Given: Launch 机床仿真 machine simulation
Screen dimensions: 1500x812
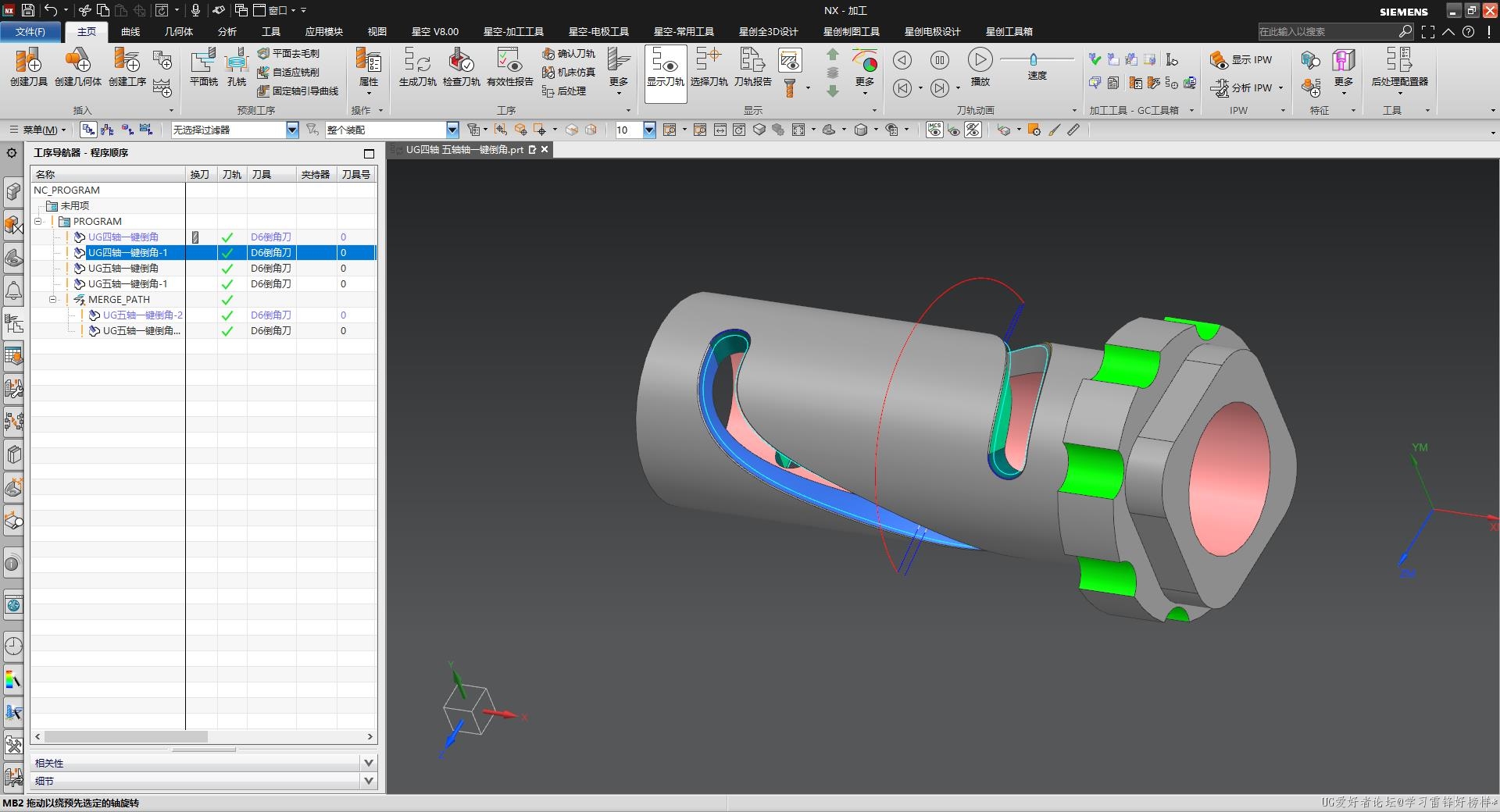Looking at the screenshot, I should 568,72.
